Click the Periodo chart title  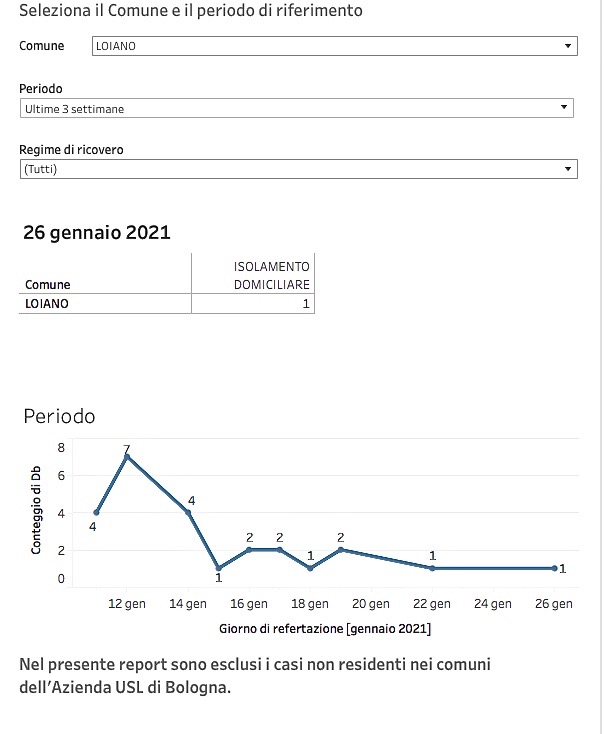(x=59, y=416)
